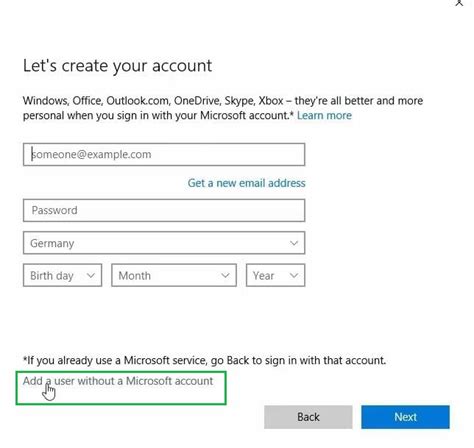Click the footnote about existing Microsoft service

click(204, 360)
